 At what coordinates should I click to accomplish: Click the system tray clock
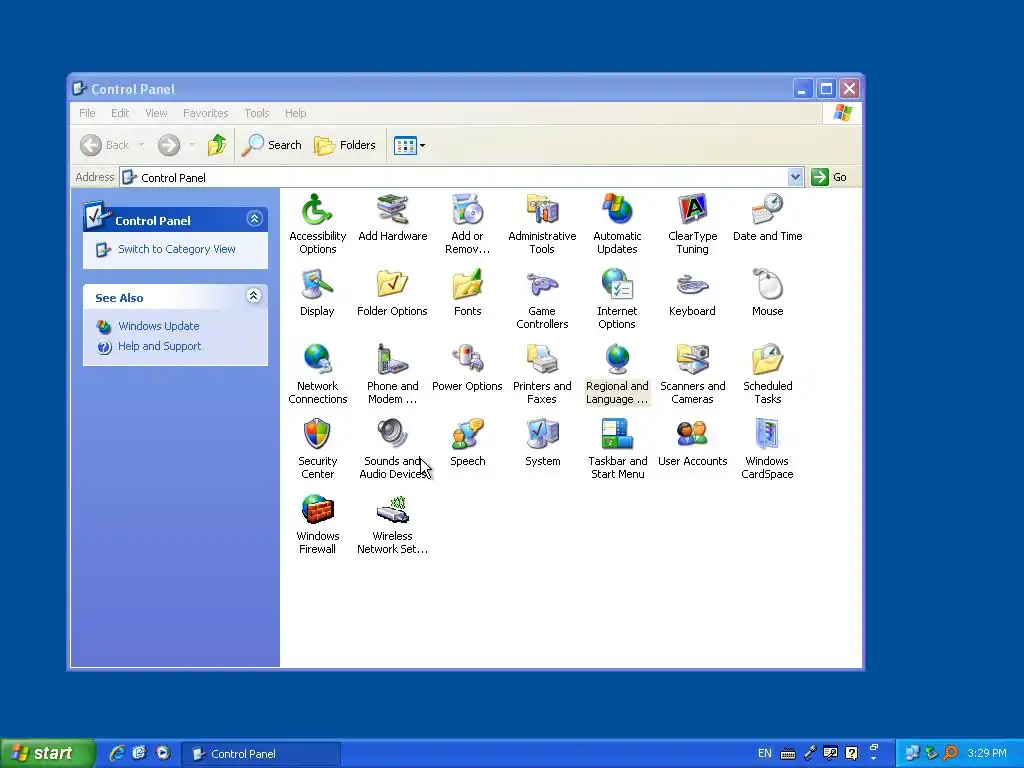[x=987, y=753]
